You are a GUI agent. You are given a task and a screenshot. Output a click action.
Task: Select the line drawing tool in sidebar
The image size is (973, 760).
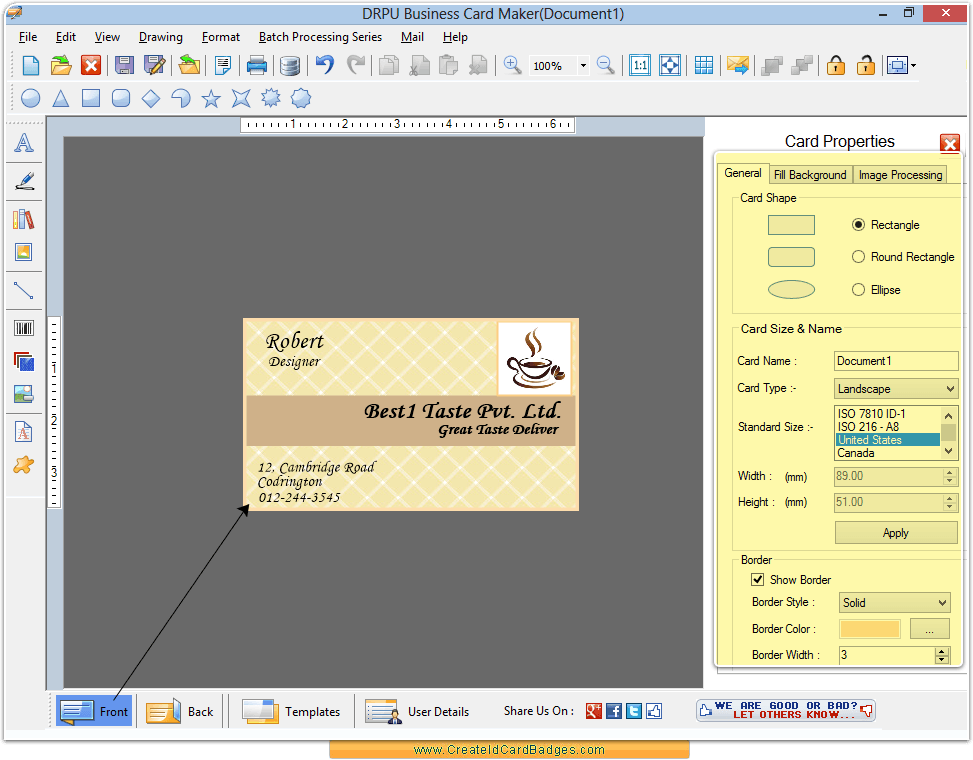pos(24,290)
